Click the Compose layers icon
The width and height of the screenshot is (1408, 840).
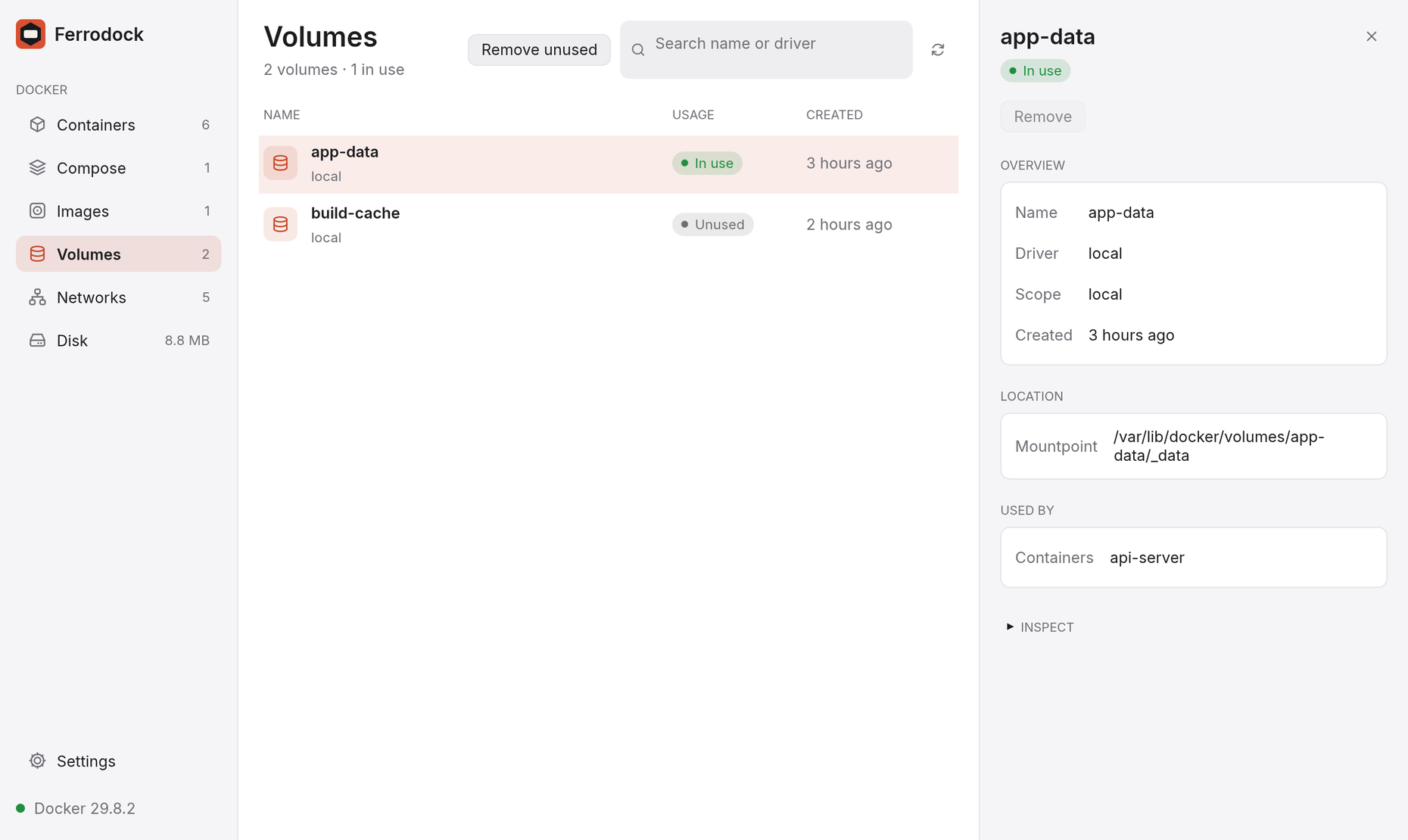pyautogui.click(x=37, y=167)
